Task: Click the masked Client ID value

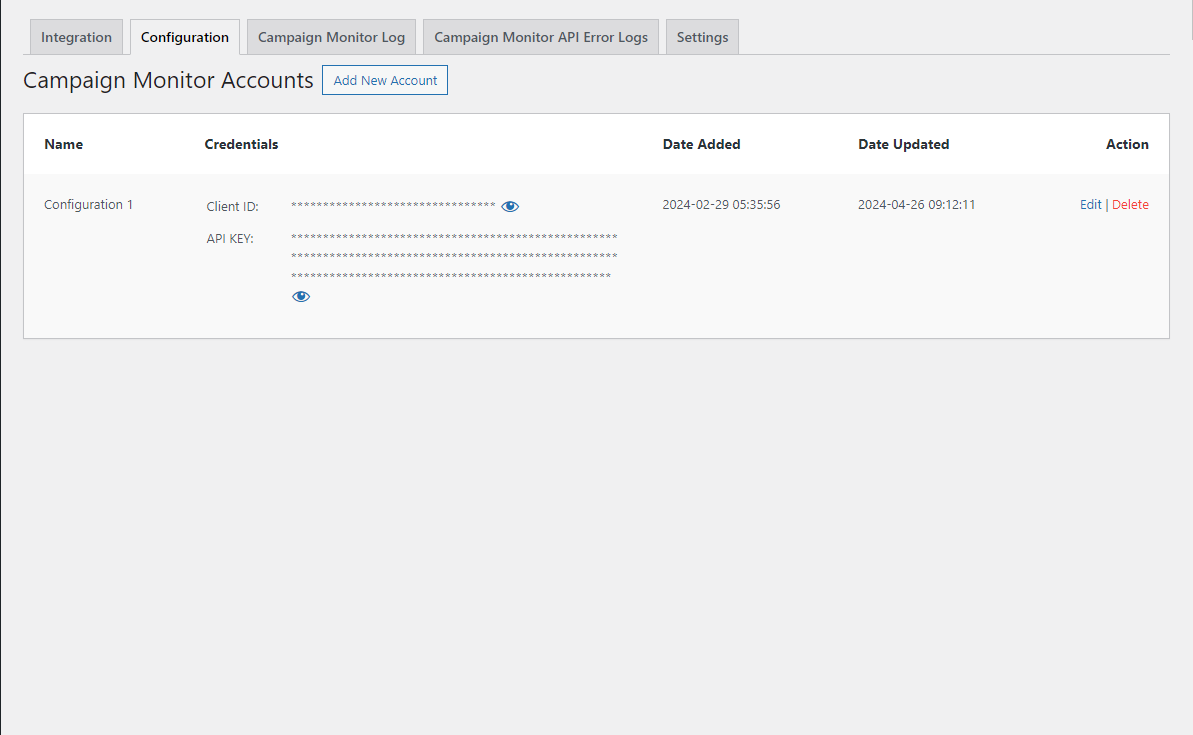Action: 393,205
